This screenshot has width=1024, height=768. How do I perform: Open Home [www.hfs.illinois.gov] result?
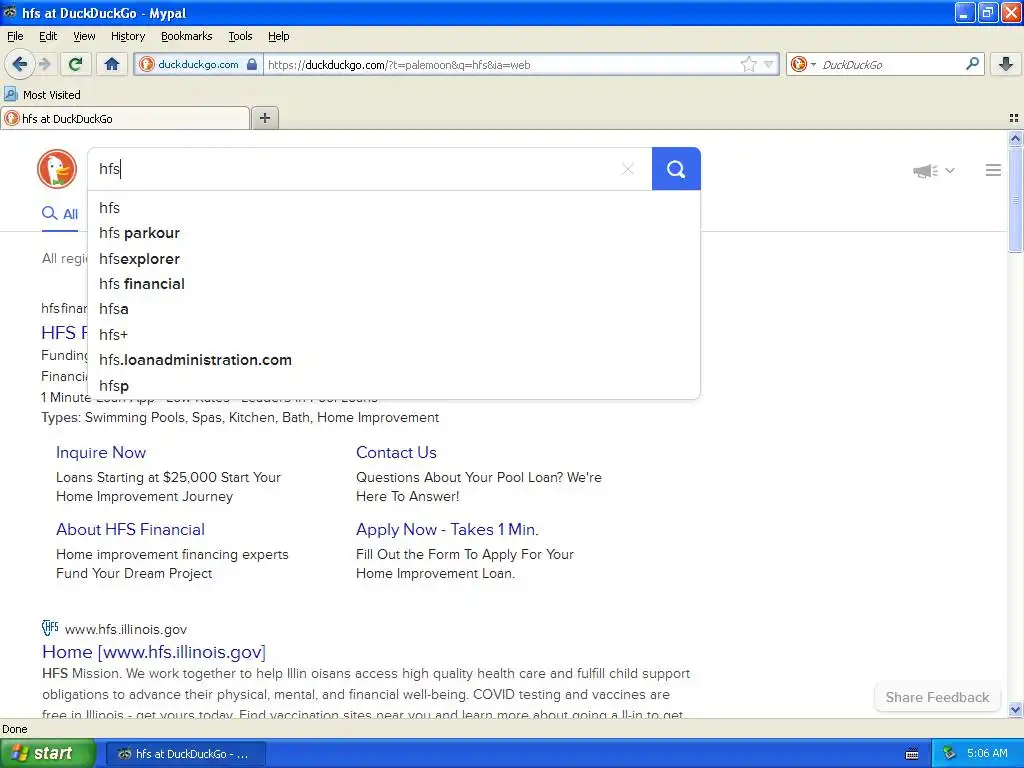(x=153, y=652)
